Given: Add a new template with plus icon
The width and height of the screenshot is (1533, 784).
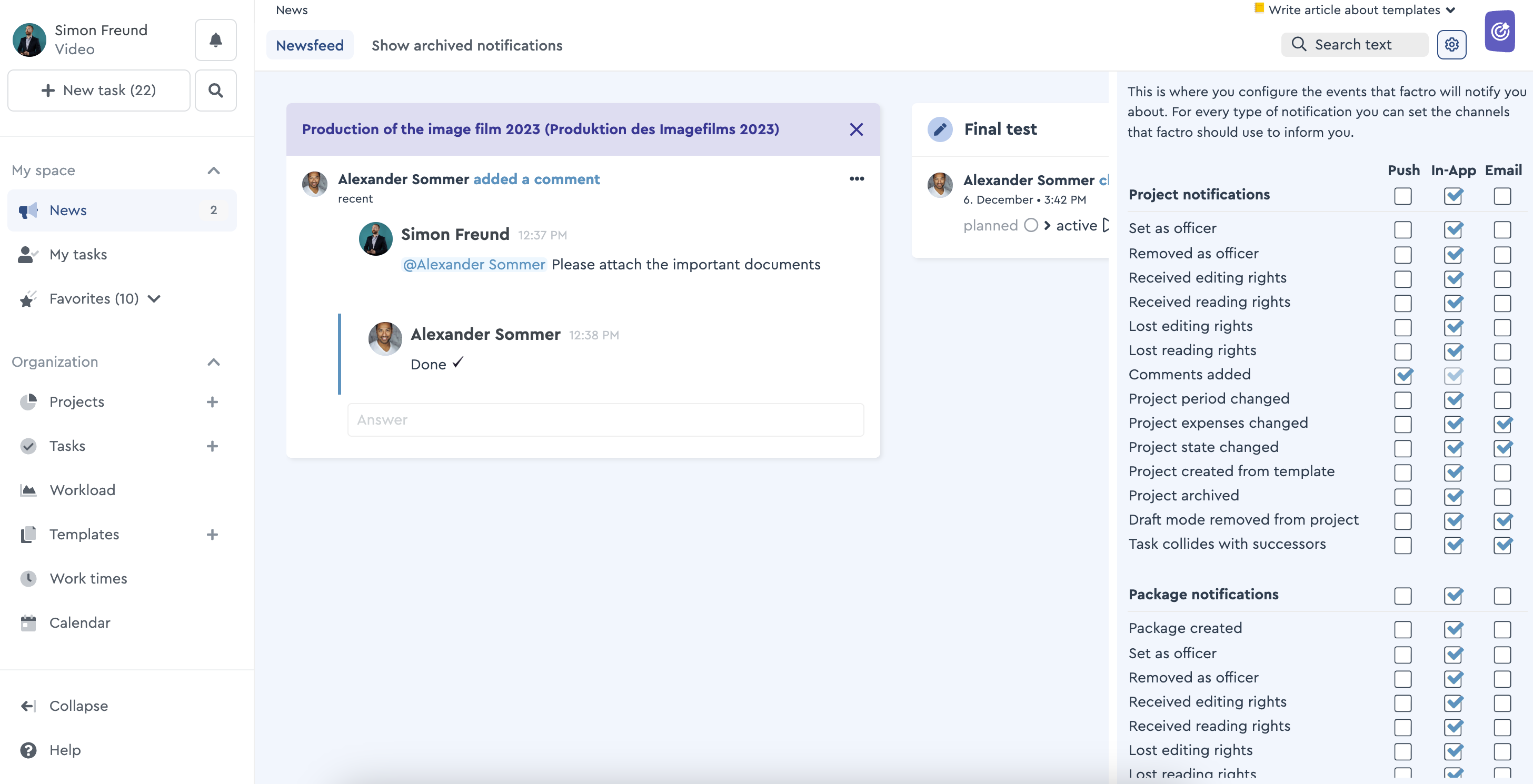Looking at the screenshot, I should (x=212, y=534).
